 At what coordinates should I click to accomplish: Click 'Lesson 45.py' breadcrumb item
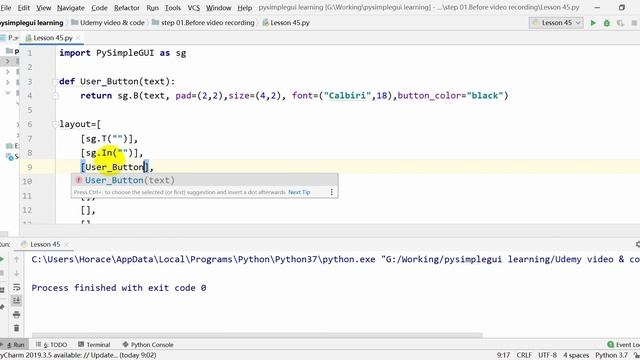click(x=286, y=23)
